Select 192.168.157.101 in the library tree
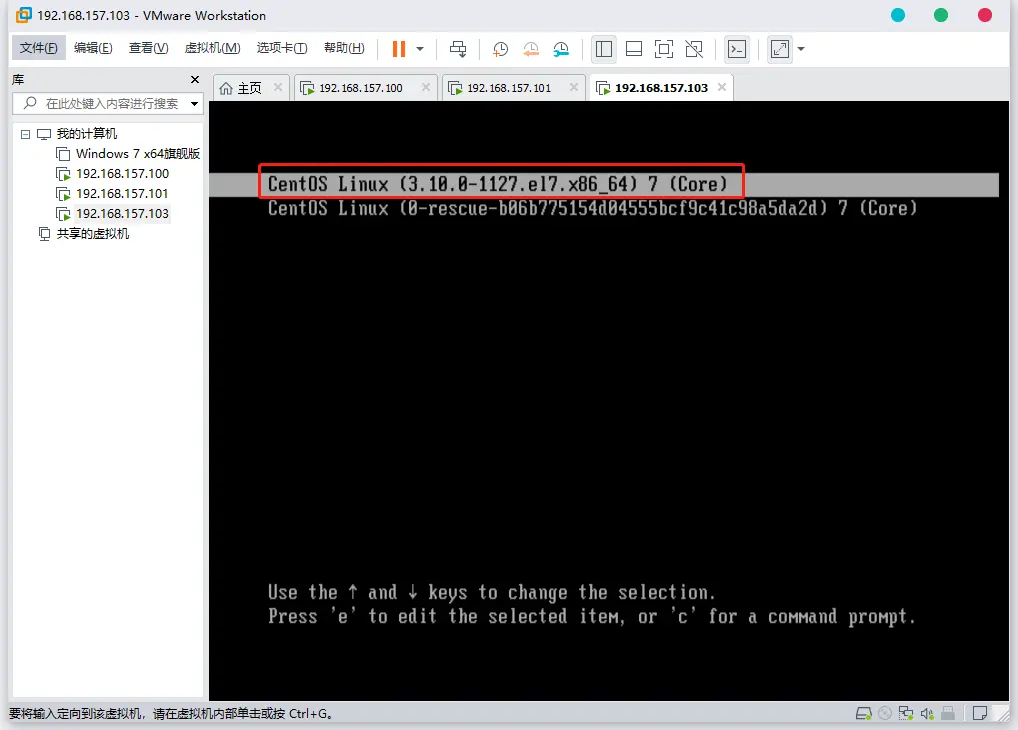1018x730 pixels. point(122,194)
